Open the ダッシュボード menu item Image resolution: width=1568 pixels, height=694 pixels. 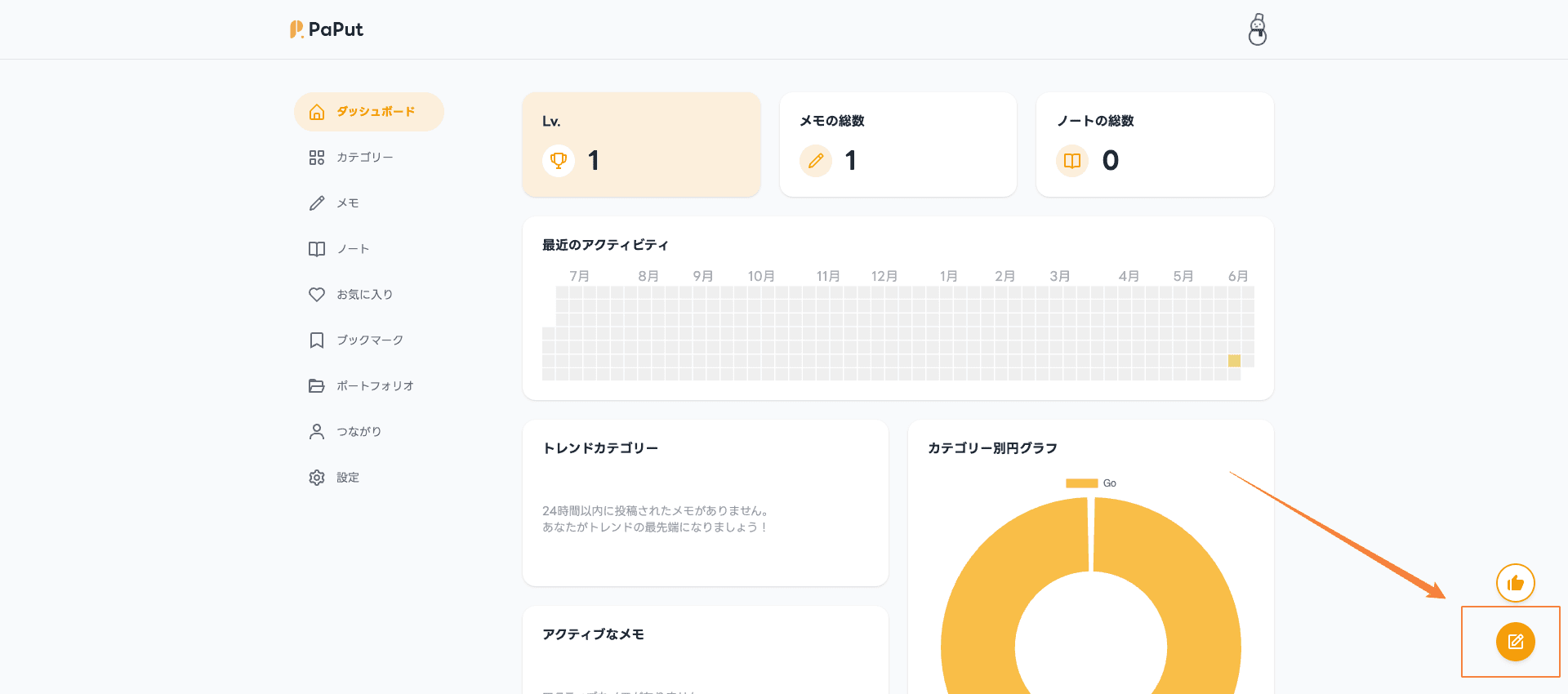(x=369, y=112)
